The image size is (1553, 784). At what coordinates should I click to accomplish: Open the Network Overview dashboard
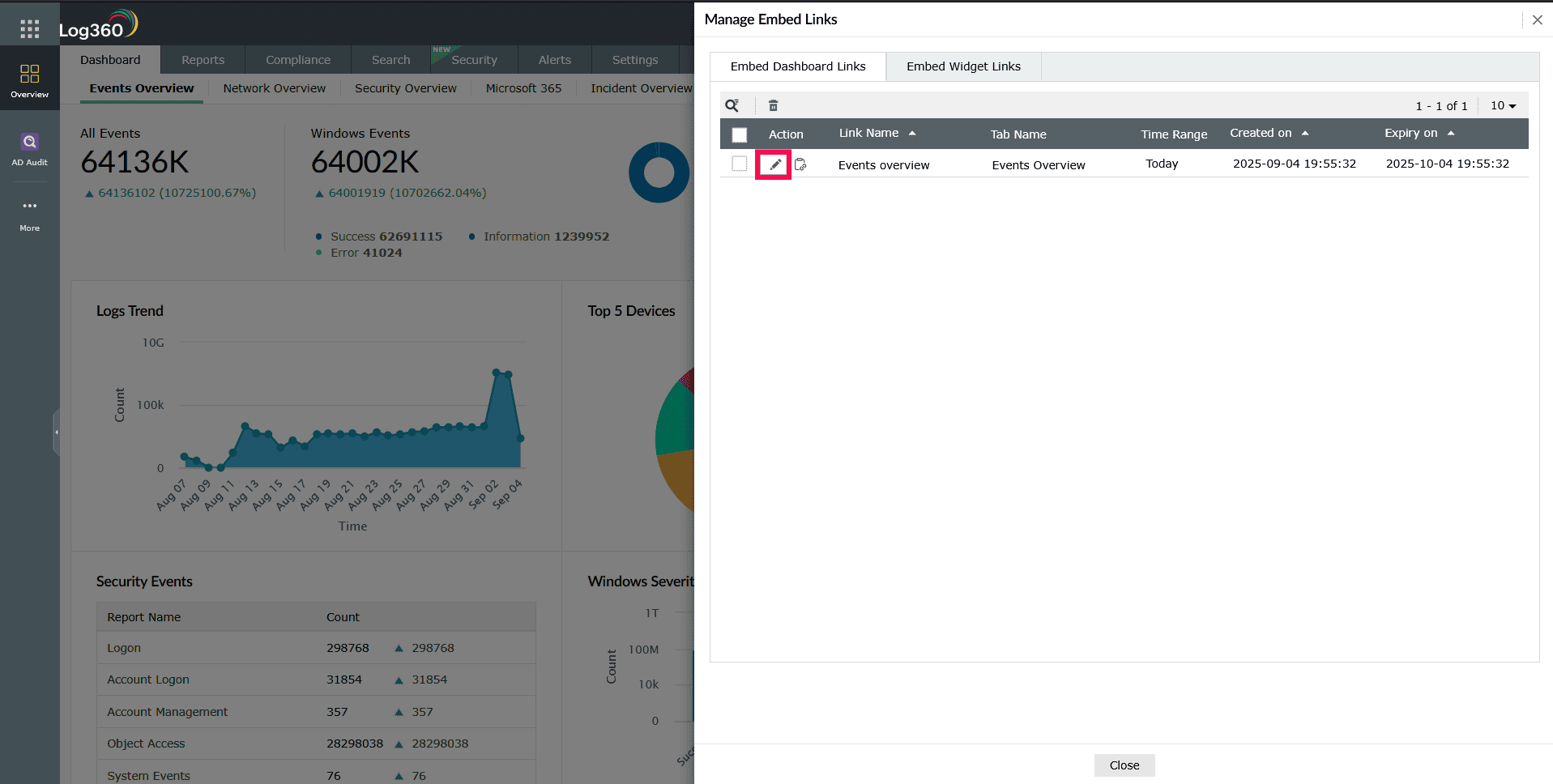coord(274,87)
